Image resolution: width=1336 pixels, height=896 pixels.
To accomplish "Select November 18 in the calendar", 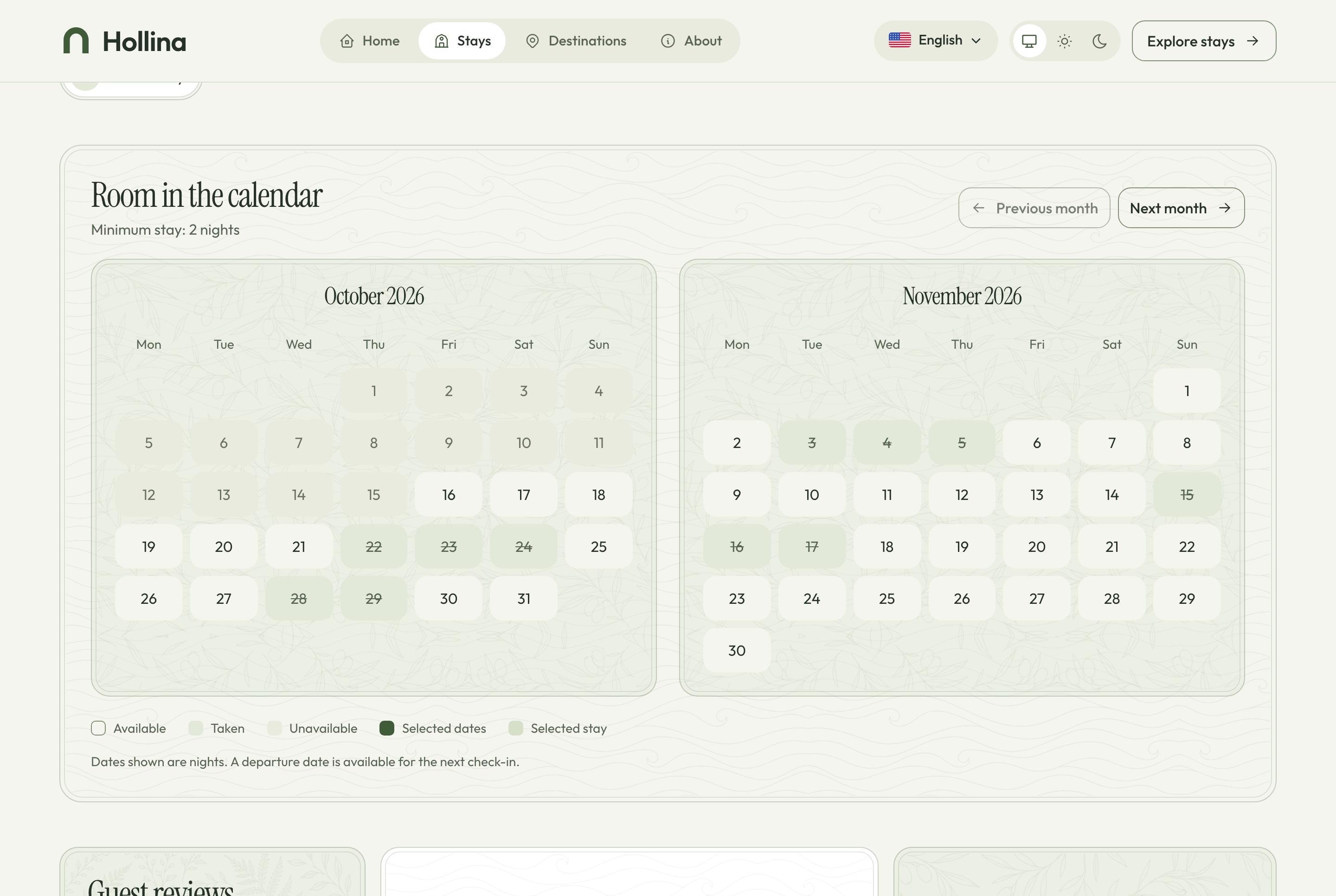I will pyautogui.click(x=887, y=547).
